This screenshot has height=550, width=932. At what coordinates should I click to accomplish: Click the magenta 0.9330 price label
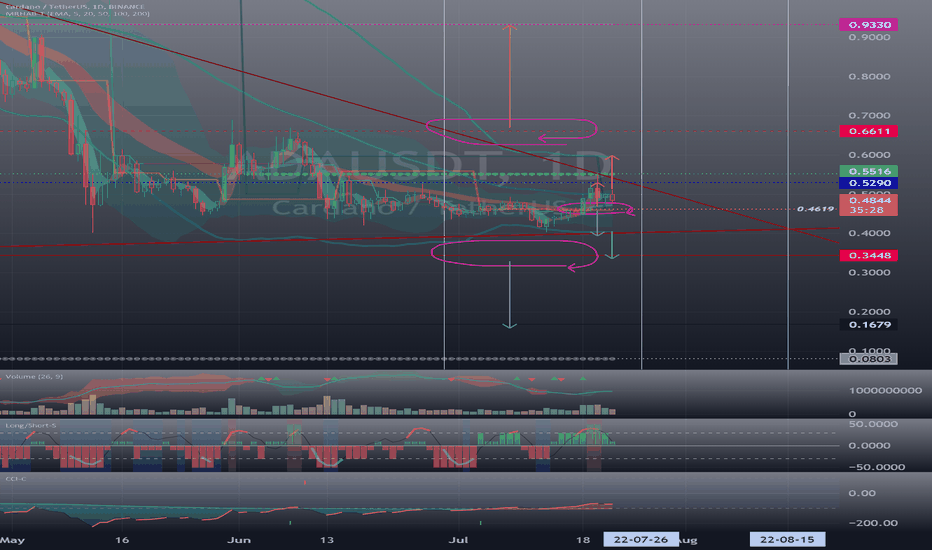click(x=868, y=24)
